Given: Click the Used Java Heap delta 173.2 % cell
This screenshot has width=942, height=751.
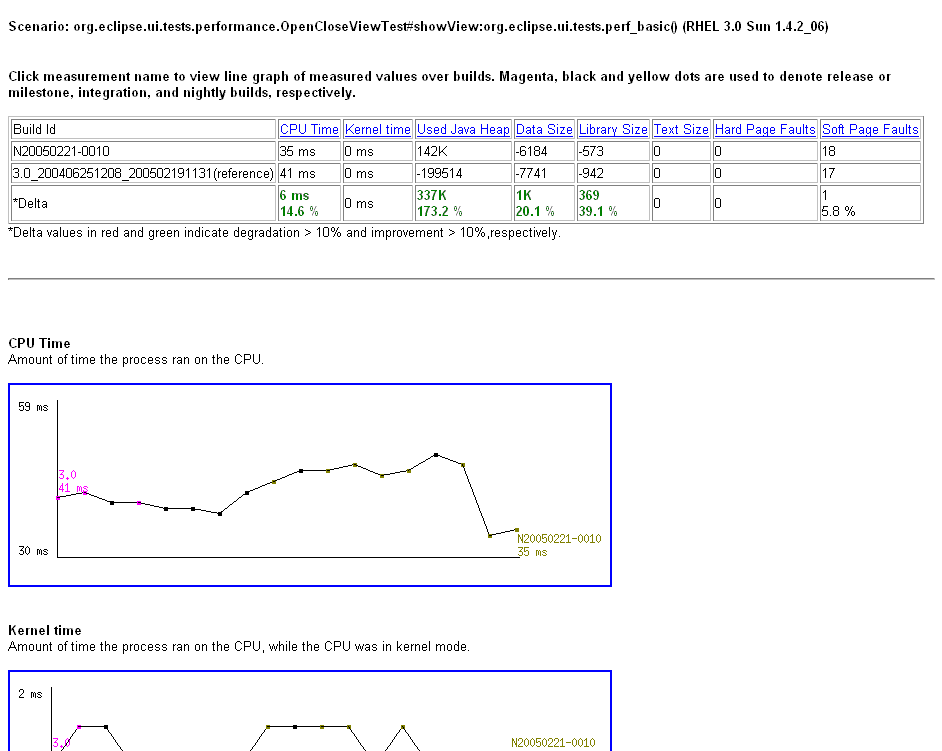Looking at the screenshot, I should [463, 203].
